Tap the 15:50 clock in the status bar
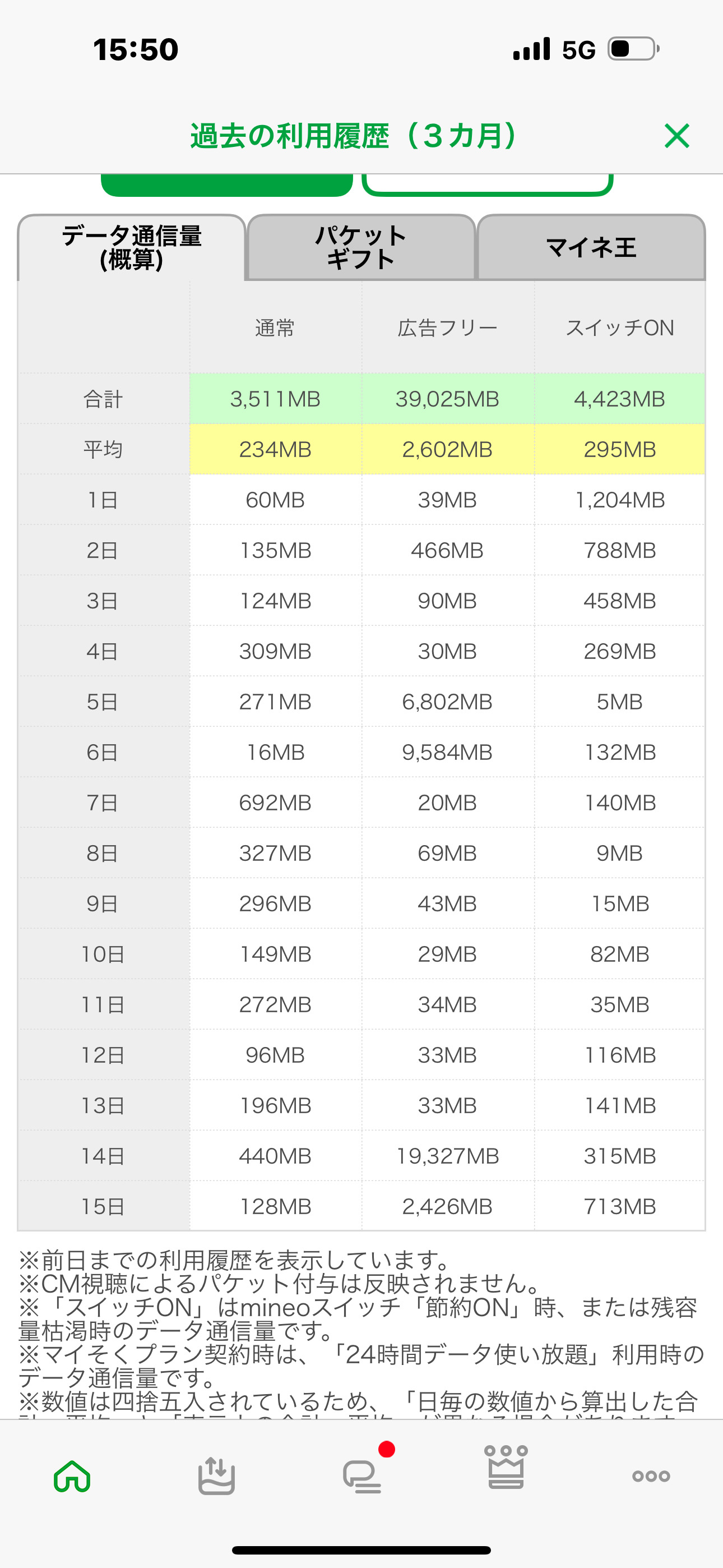This screenshot has width=723, height=1568. pos(136,49)
